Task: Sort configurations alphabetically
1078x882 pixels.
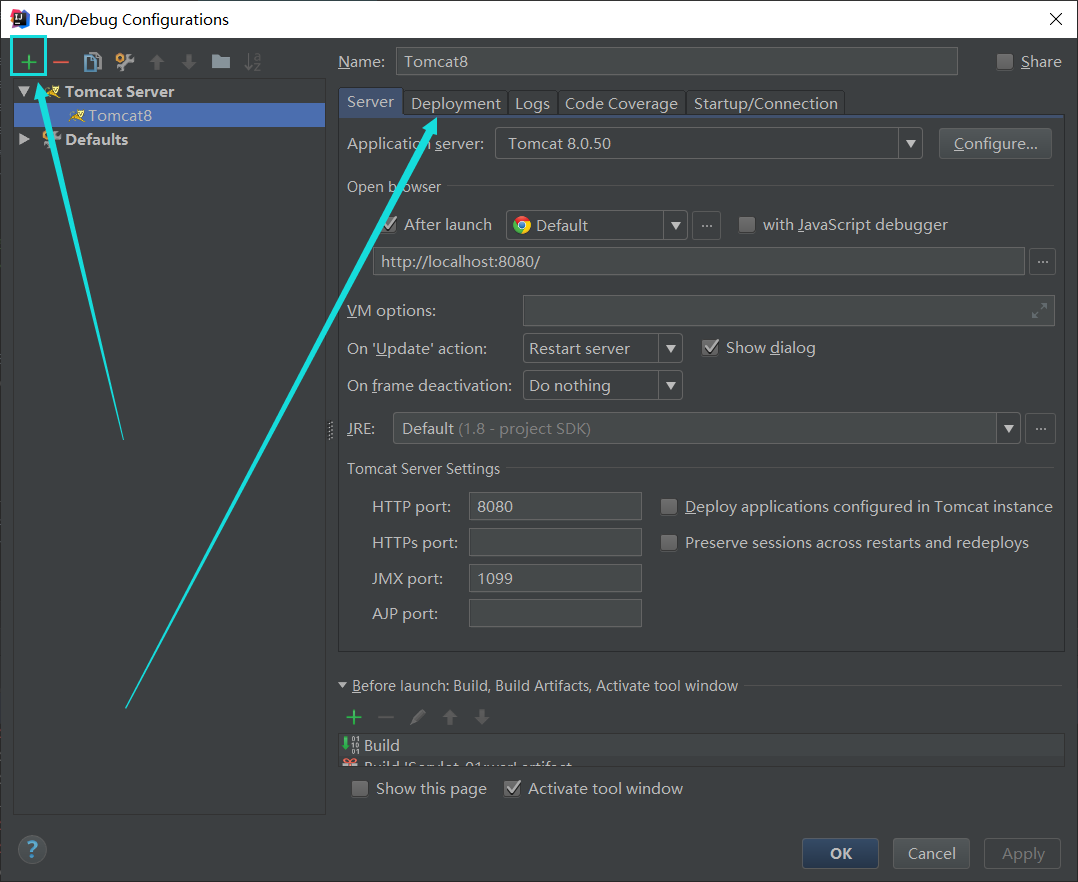Action: (253, 63)
